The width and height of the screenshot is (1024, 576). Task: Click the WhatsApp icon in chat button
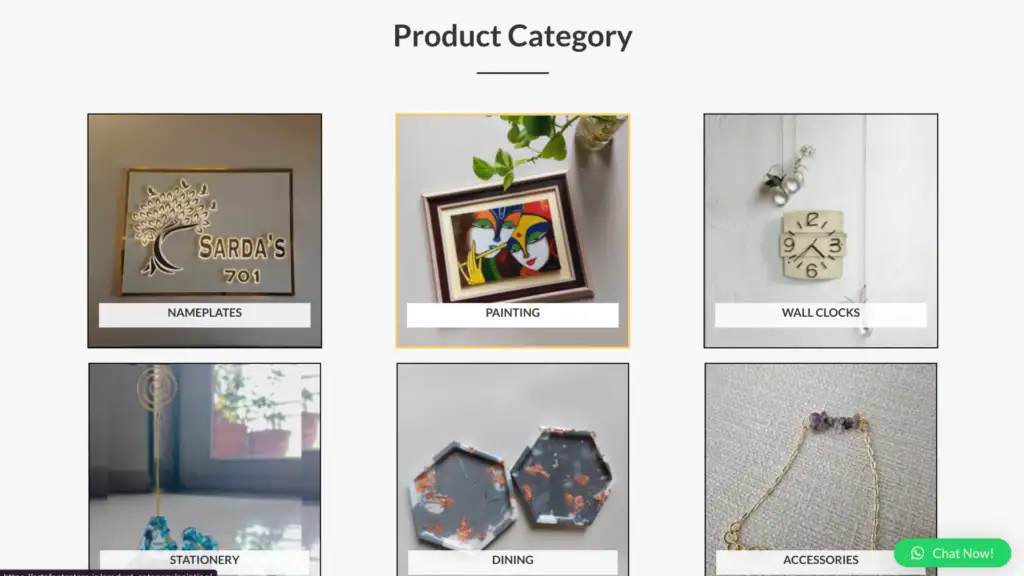tap(917, 553)
